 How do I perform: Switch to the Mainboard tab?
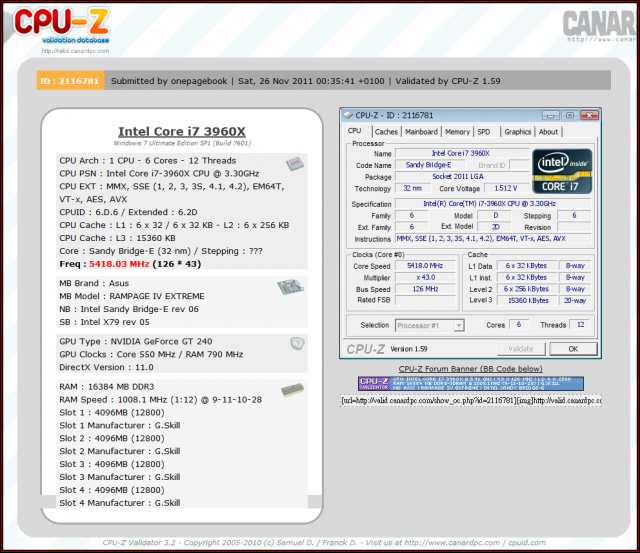click(421, 132)
